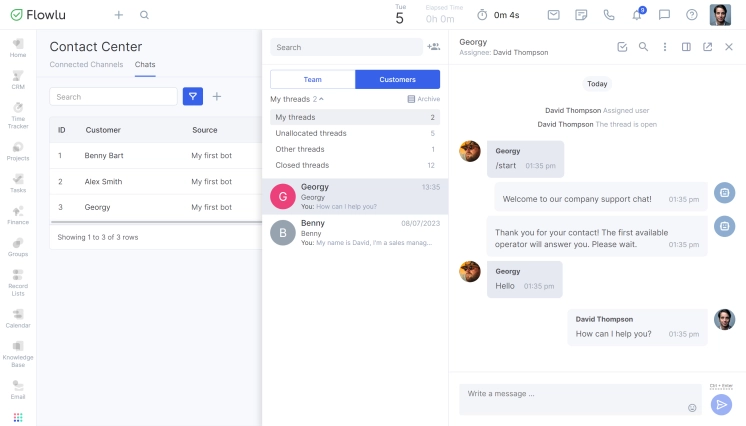Image resolution: width=746 pixels, height=426 pixels.
Task: Go to Projects in the sidebar
Action: pyautogui.click(x=18, y=151)
